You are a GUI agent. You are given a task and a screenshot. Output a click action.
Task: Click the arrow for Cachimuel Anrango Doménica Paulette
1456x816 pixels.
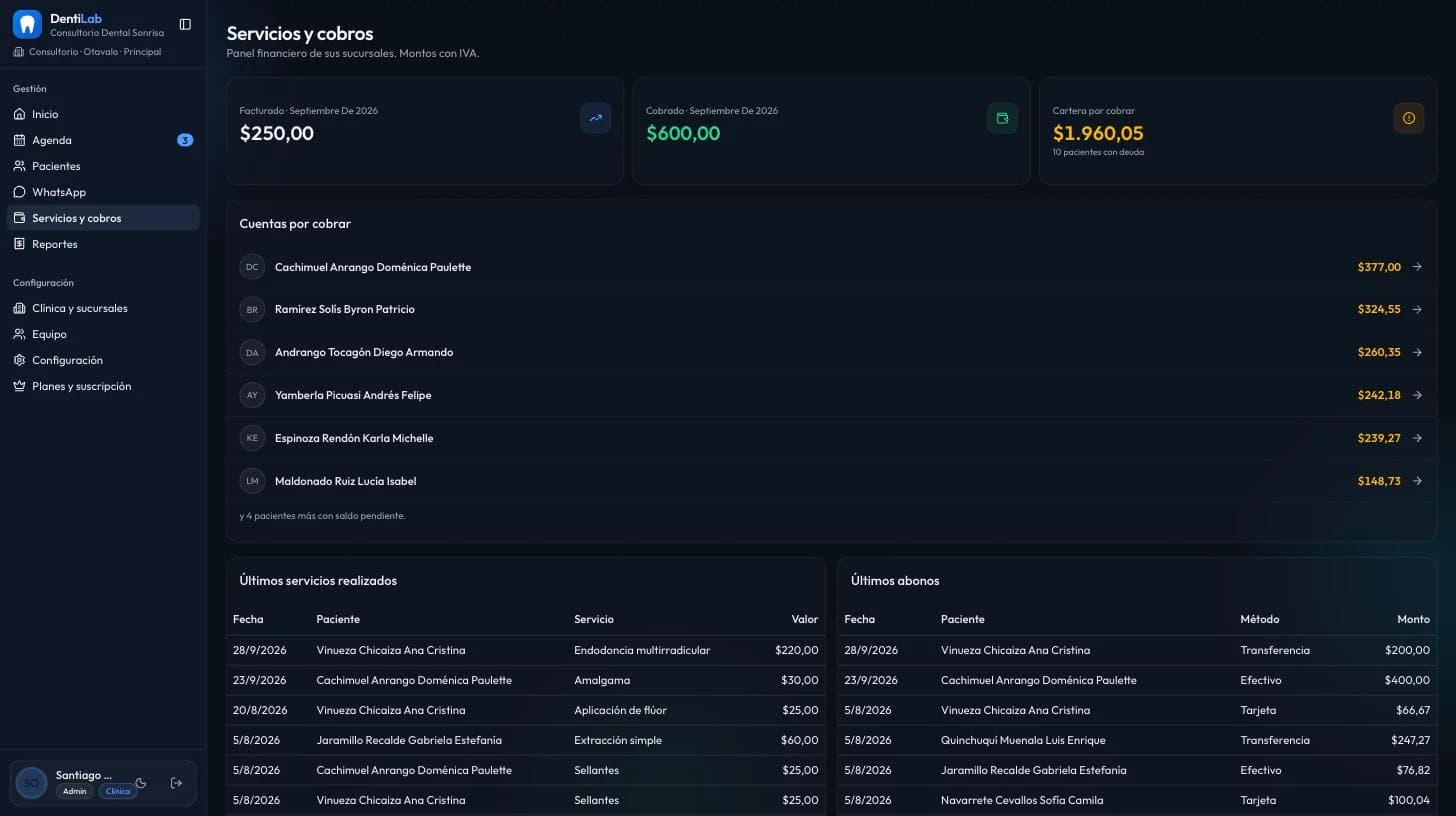[x=1417, y=267]
